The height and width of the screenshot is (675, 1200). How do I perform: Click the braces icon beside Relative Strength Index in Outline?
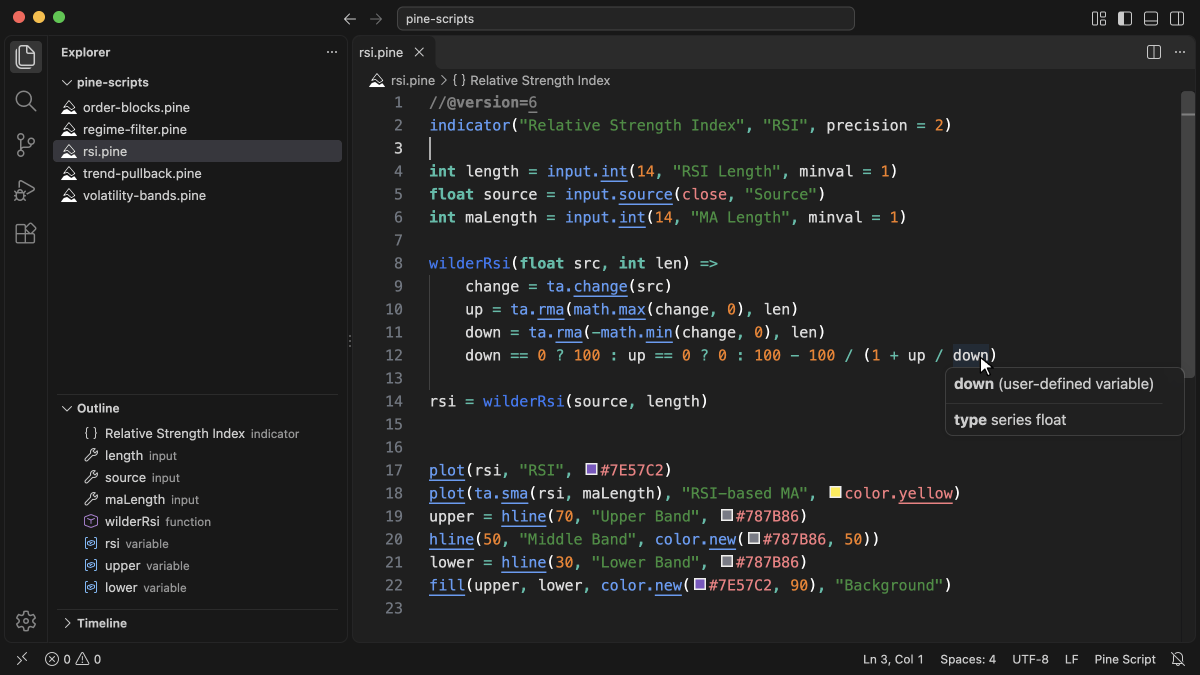pyautogui.click(x=91, y=434)
